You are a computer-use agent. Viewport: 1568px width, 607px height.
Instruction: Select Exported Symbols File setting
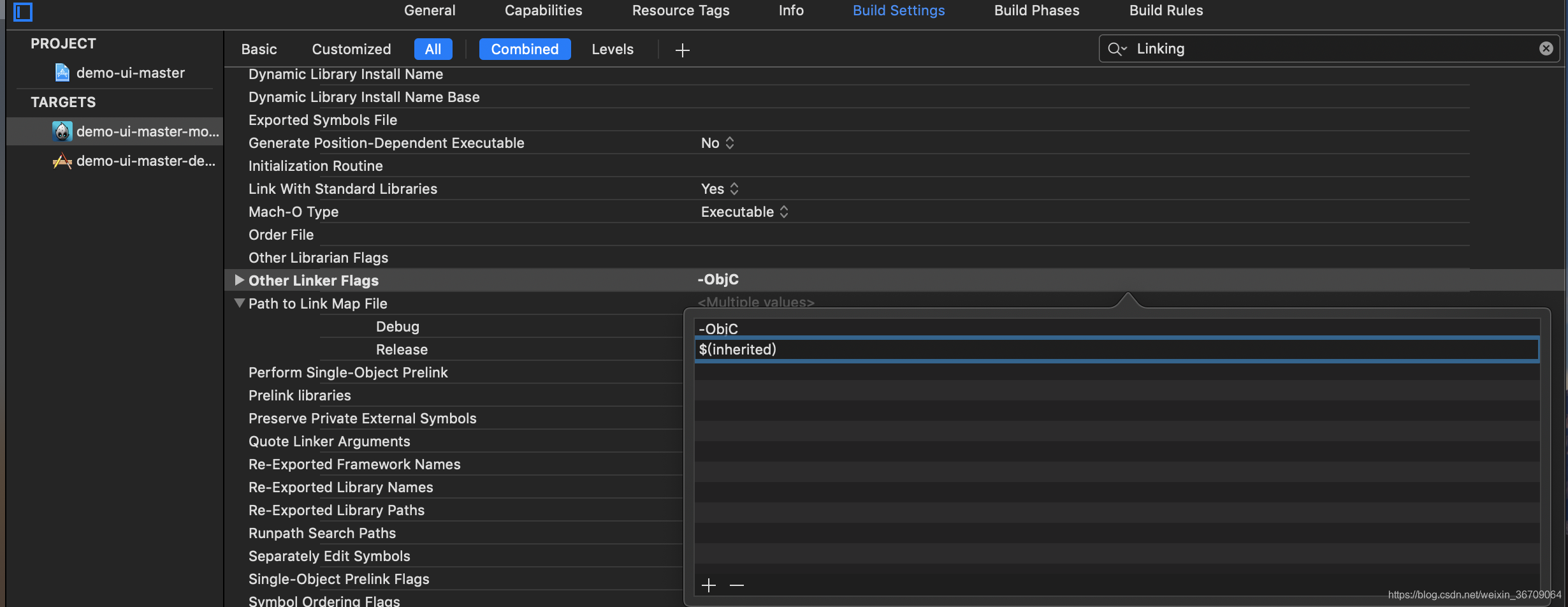pyautogui.click(x=323, y=120)
